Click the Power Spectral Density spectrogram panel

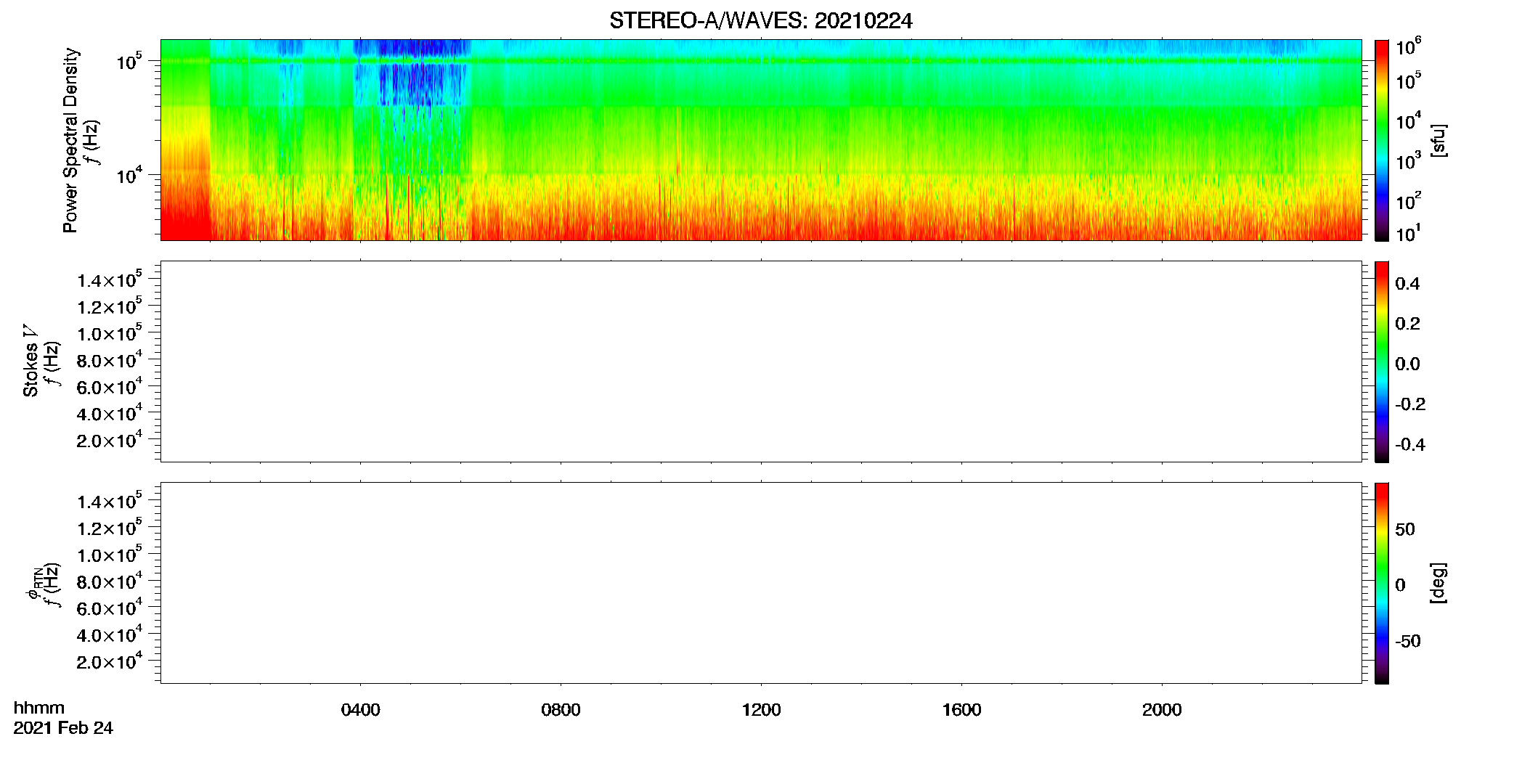(x=761, y=139)
